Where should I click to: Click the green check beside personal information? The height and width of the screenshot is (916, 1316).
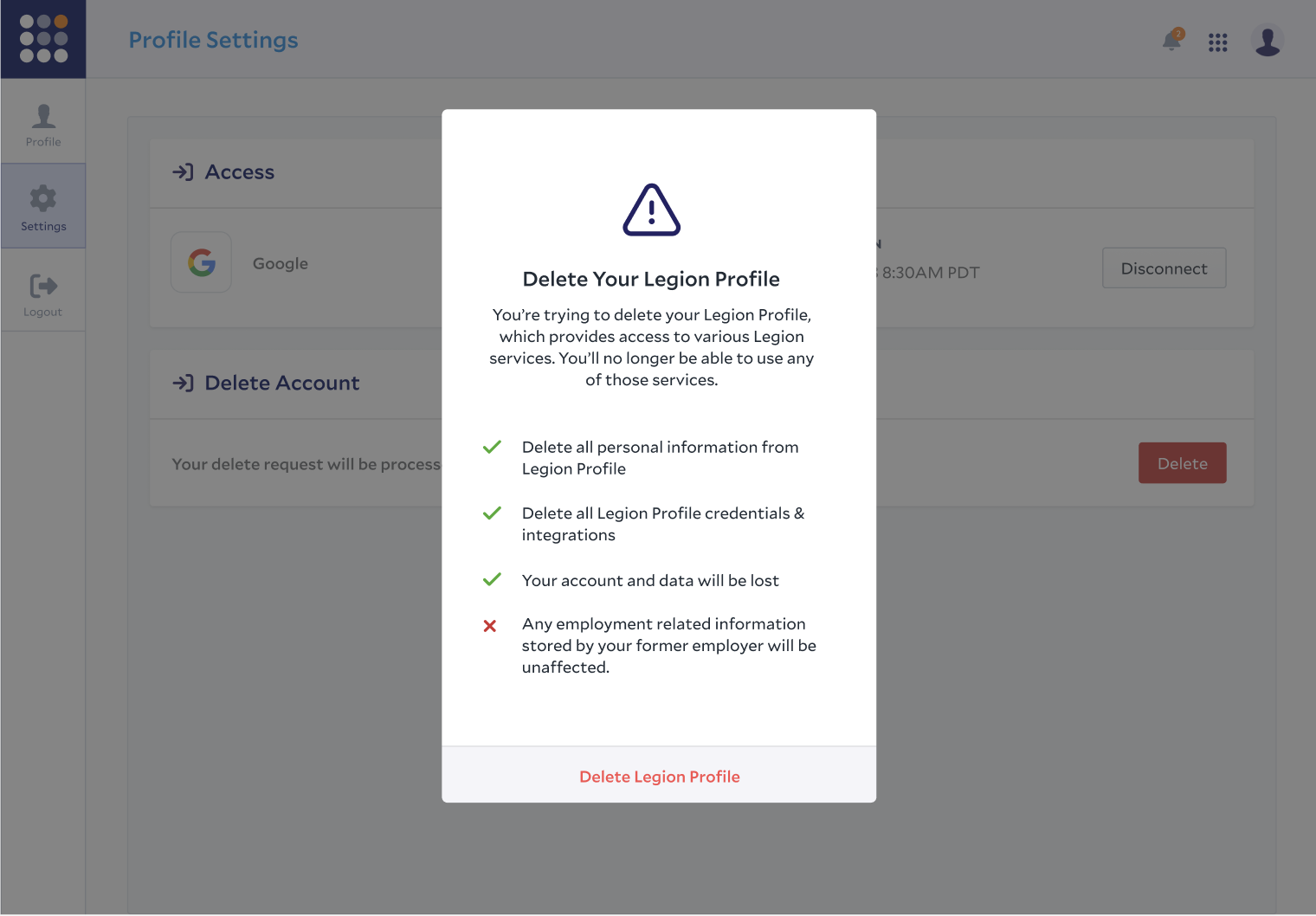click(x=492, y=447)
